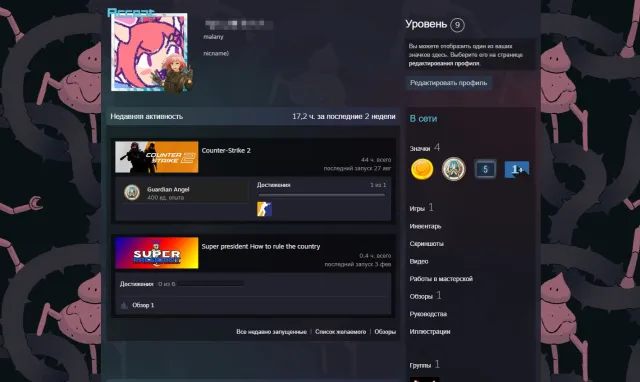Click the 17,2 ч. за последние 2 недели text

pos(344,116)
